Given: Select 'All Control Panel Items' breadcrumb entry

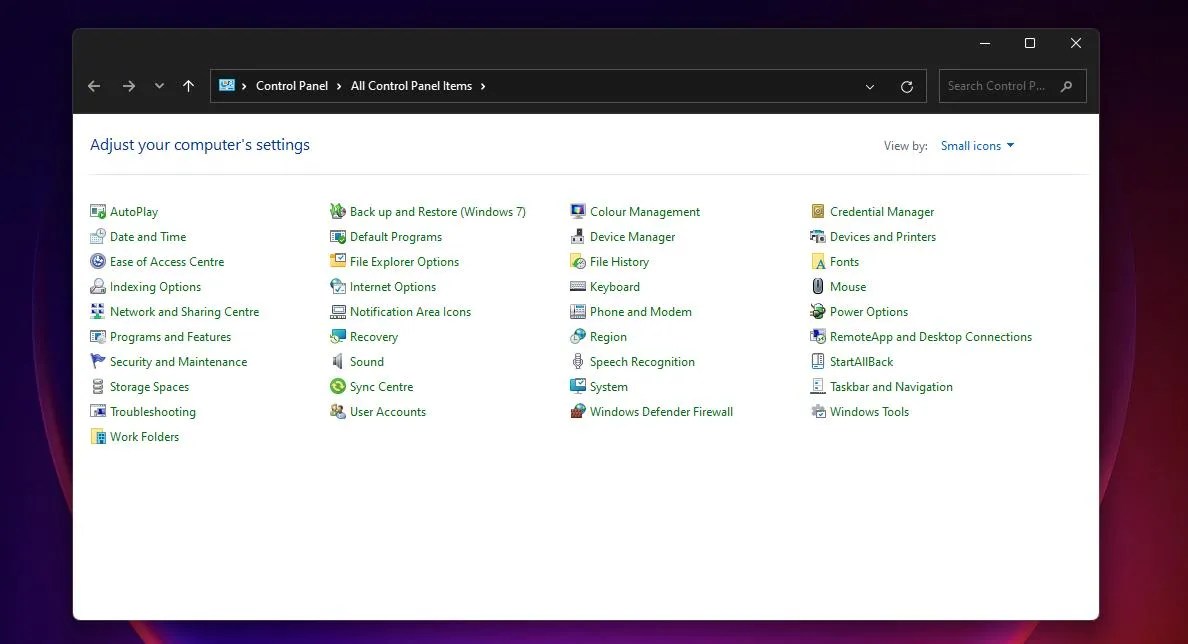Looking at the screenshot, I should (x=411, y=85).
